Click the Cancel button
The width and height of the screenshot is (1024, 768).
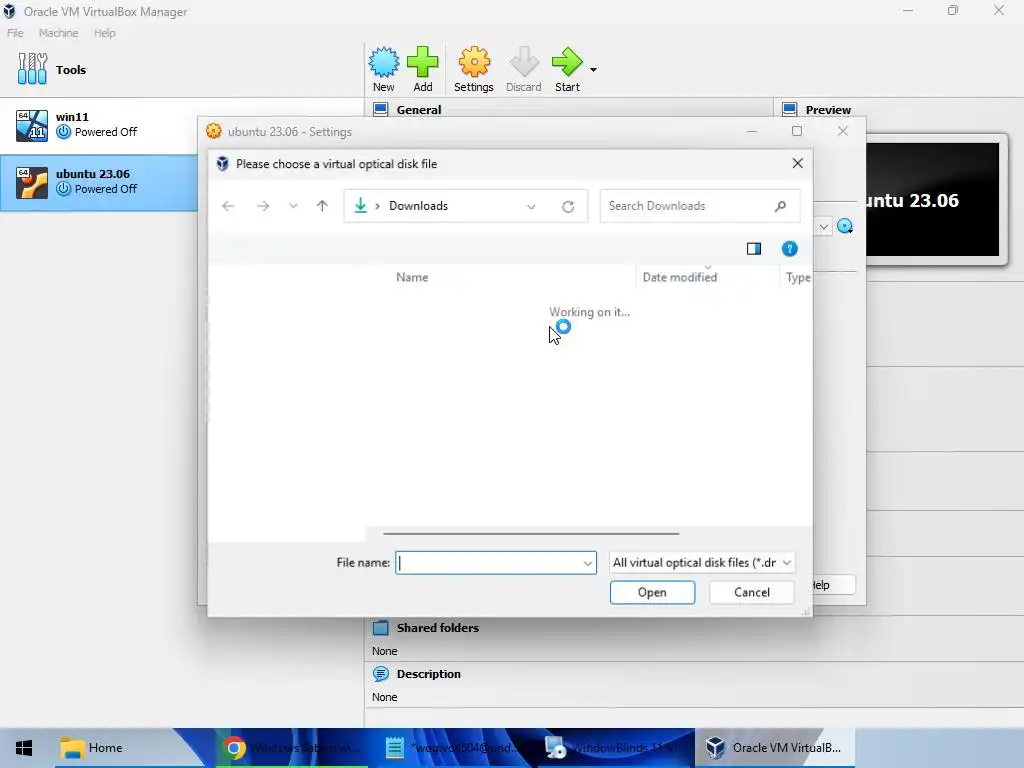click(x=752, y=592)
